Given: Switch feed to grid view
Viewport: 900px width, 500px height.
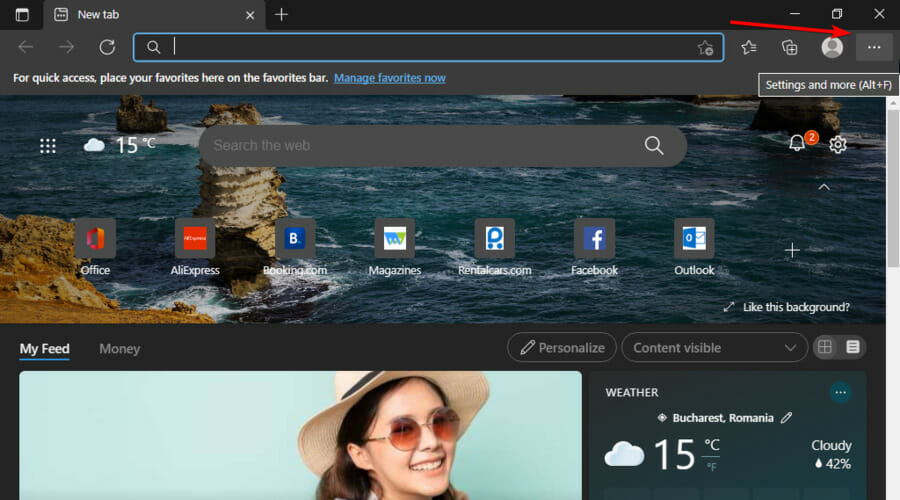Looking at the screenshot, I should coord(825,347).
